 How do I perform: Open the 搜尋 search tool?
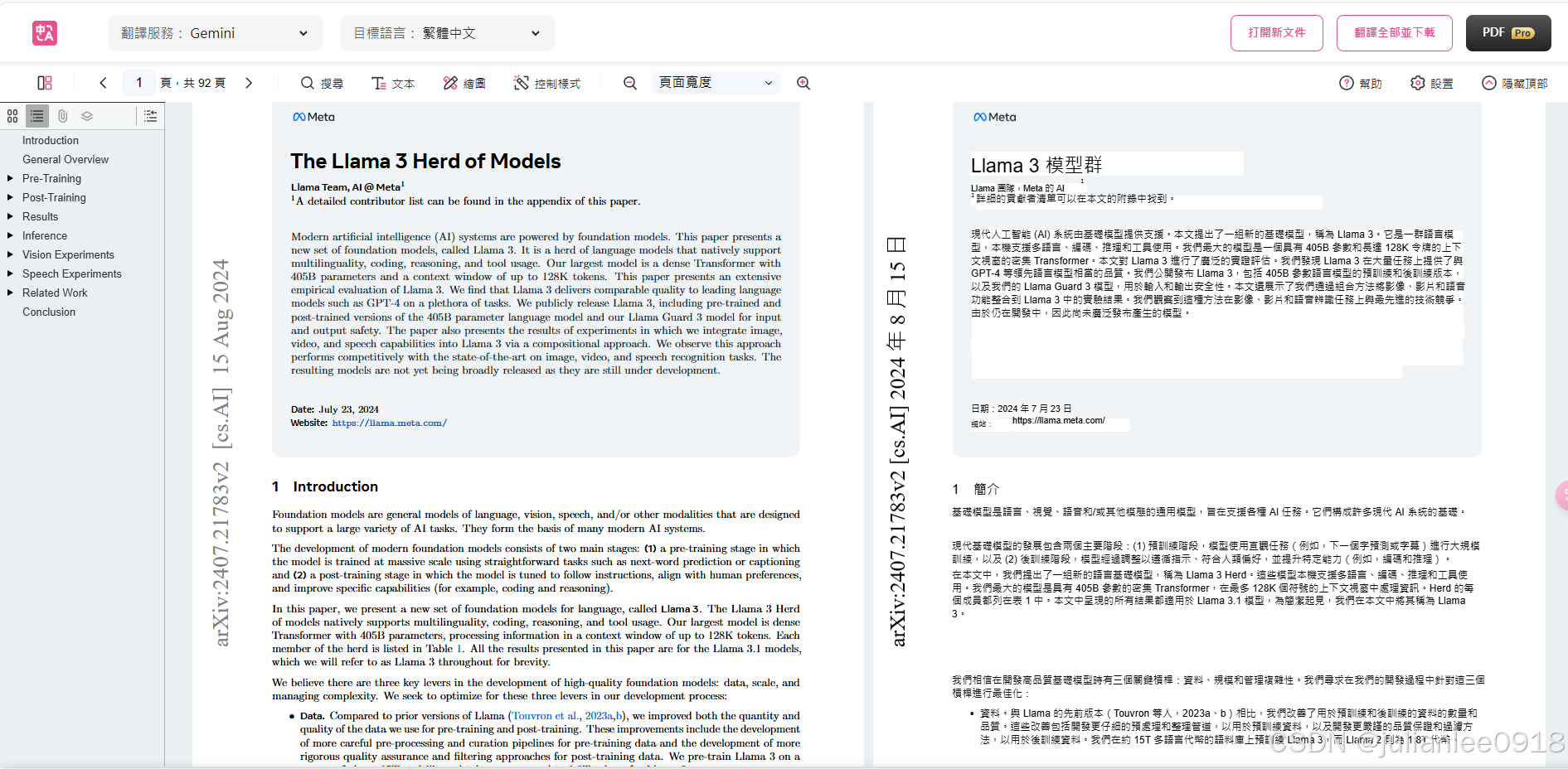(x=322, y=83)
